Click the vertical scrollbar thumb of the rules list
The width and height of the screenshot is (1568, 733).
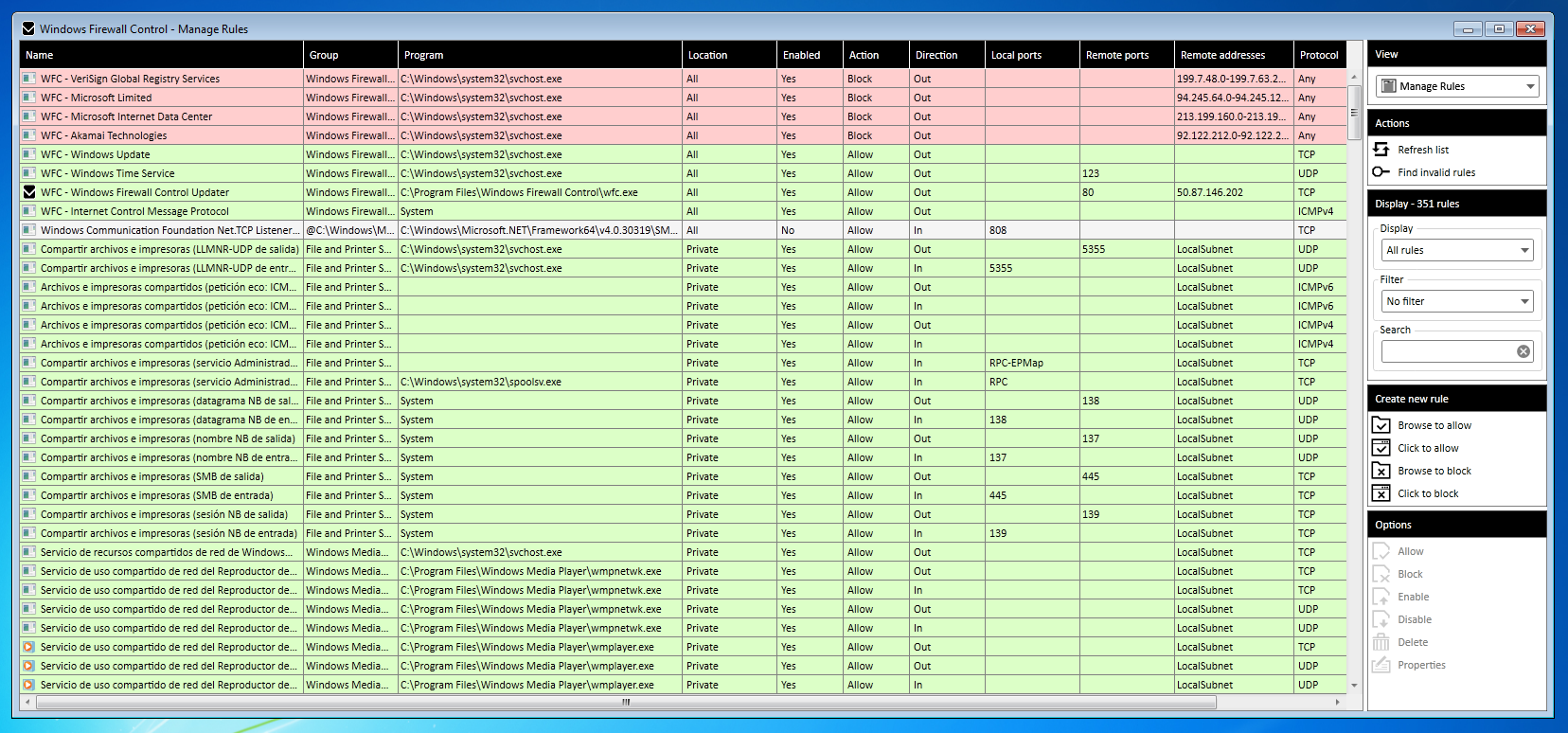click(1354, 113)
